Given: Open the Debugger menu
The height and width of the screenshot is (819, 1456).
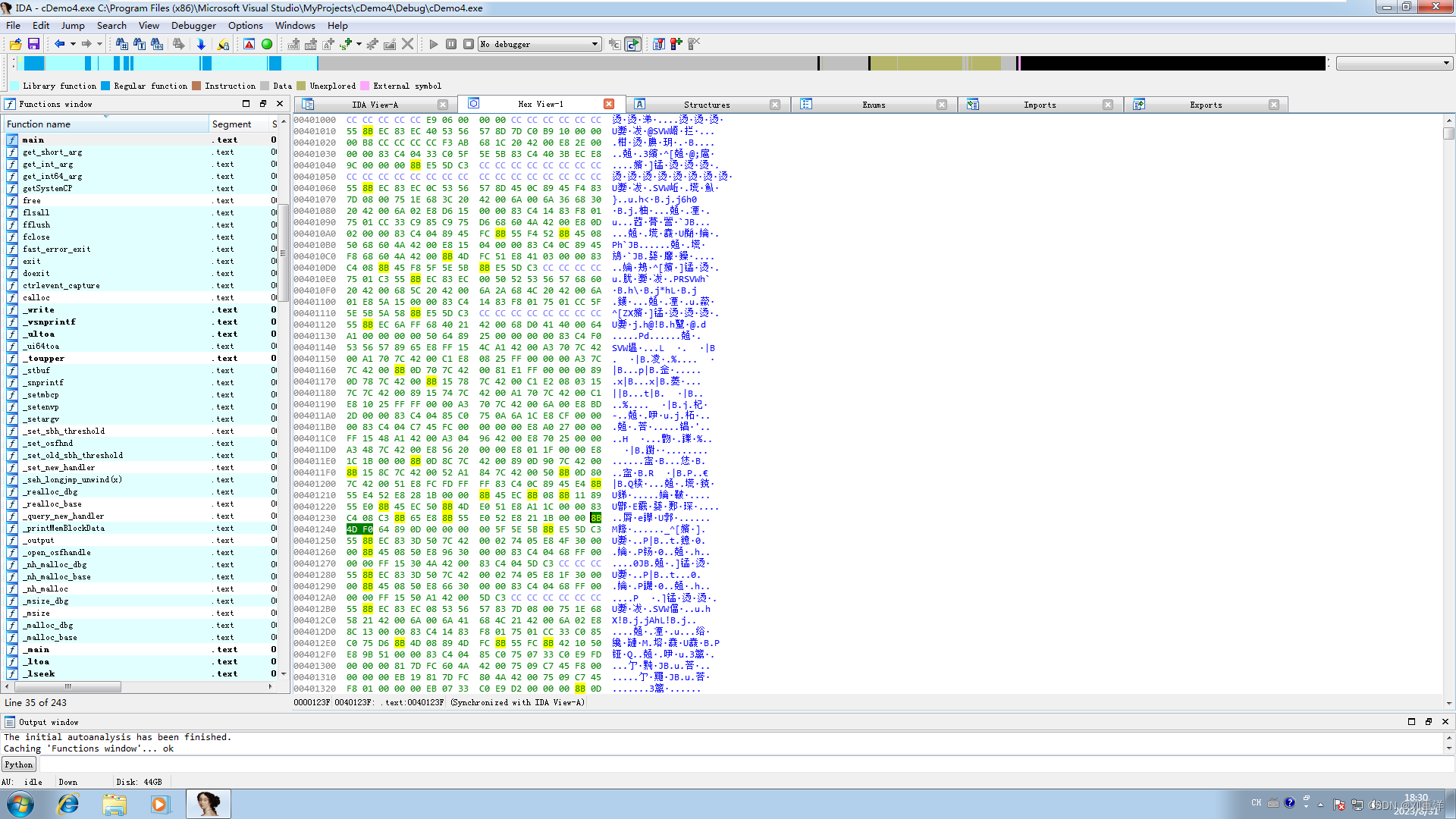Looking at the screenshot, I should tap(193, 25).
